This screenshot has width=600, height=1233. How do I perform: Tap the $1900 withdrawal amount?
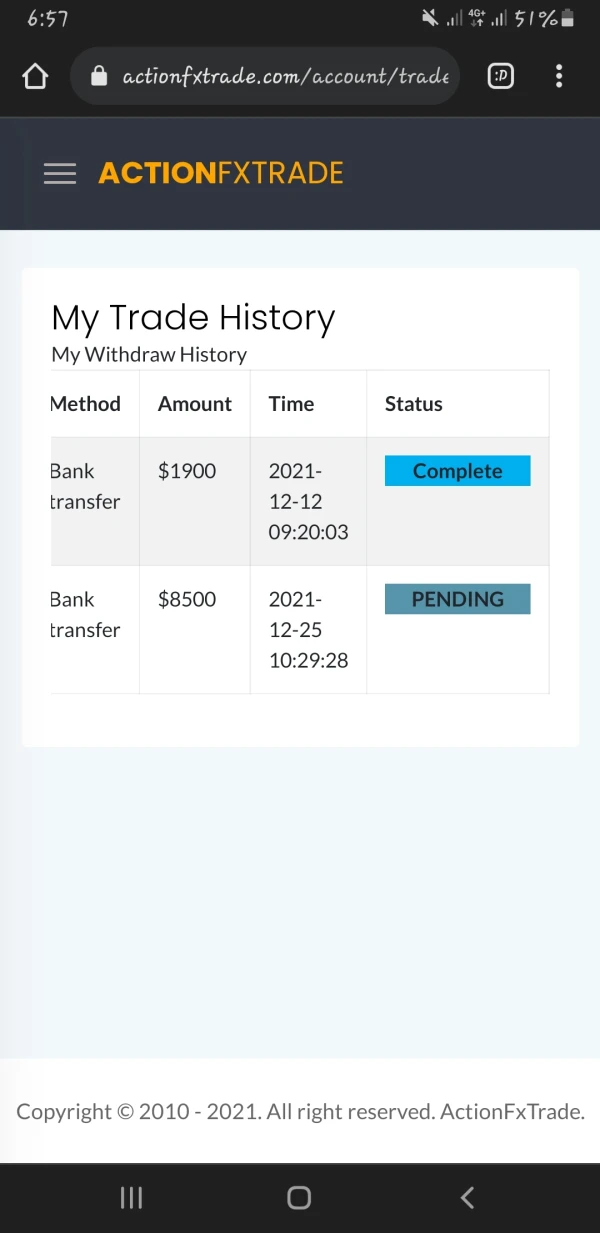pos(187,471)
